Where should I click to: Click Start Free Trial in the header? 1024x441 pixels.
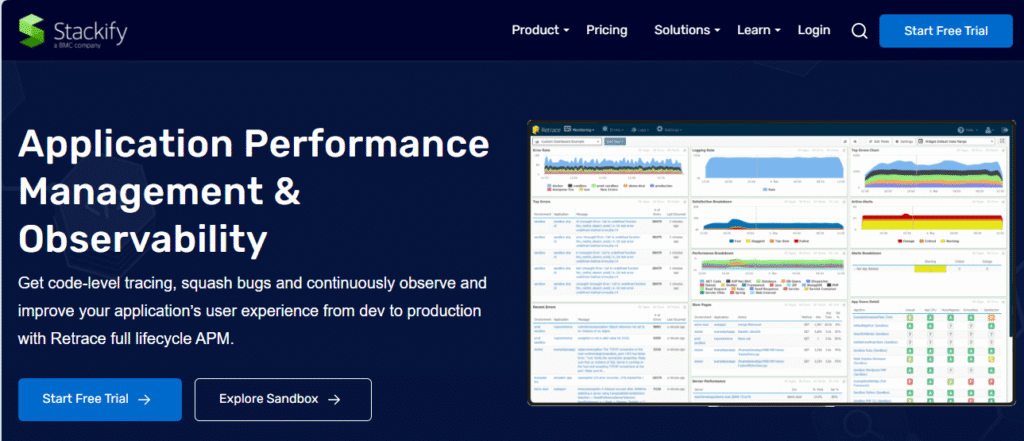[x=945, y=31]
